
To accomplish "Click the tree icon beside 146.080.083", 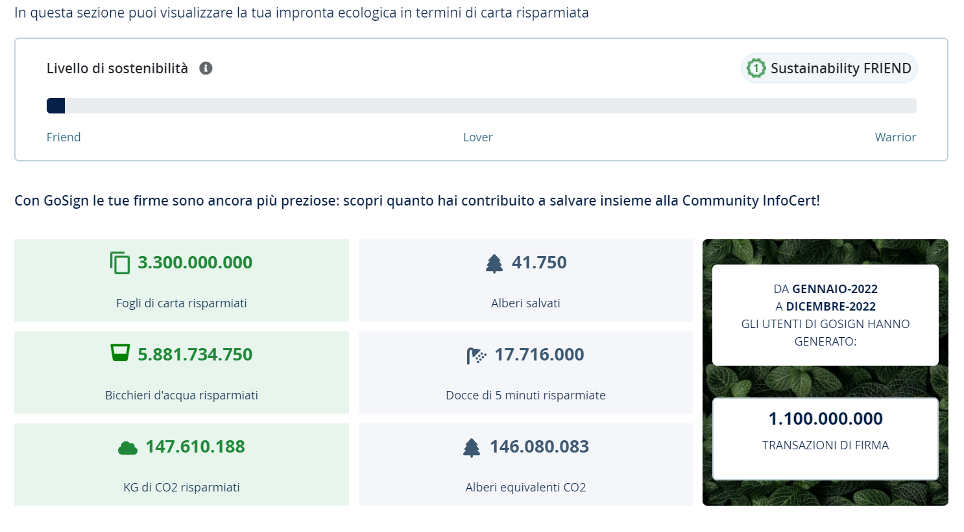I will tap(472, 447).
